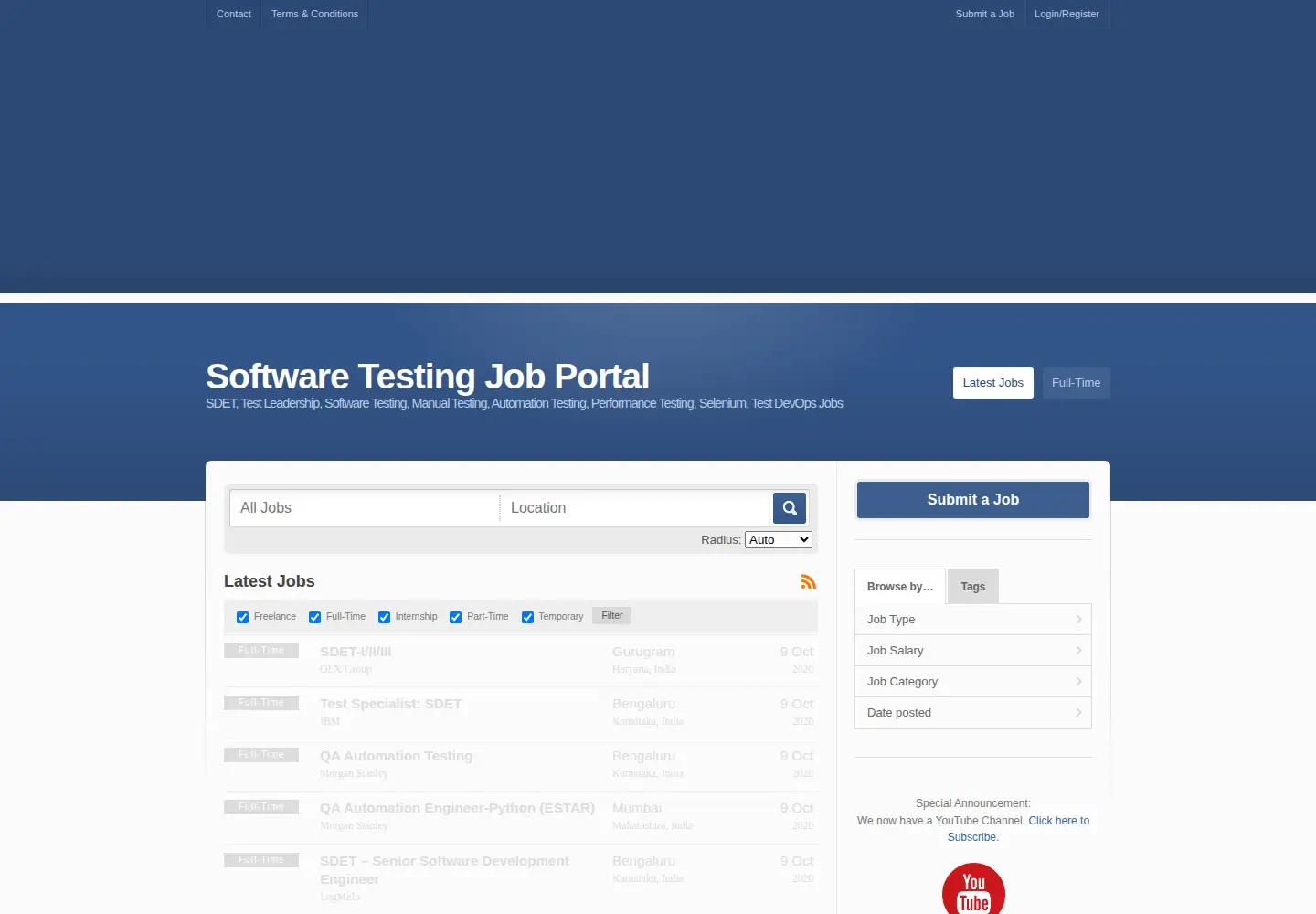The image size is (1316, 914).
Task: Follow the Click here to Subscribe link
Action: (x=1018, y=829)
